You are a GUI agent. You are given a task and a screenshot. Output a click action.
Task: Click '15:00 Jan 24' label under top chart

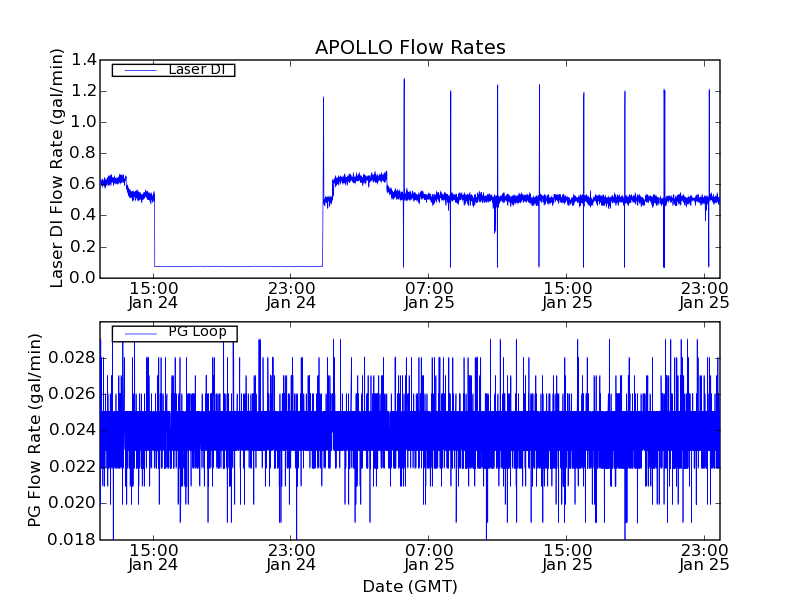point(153,296)
